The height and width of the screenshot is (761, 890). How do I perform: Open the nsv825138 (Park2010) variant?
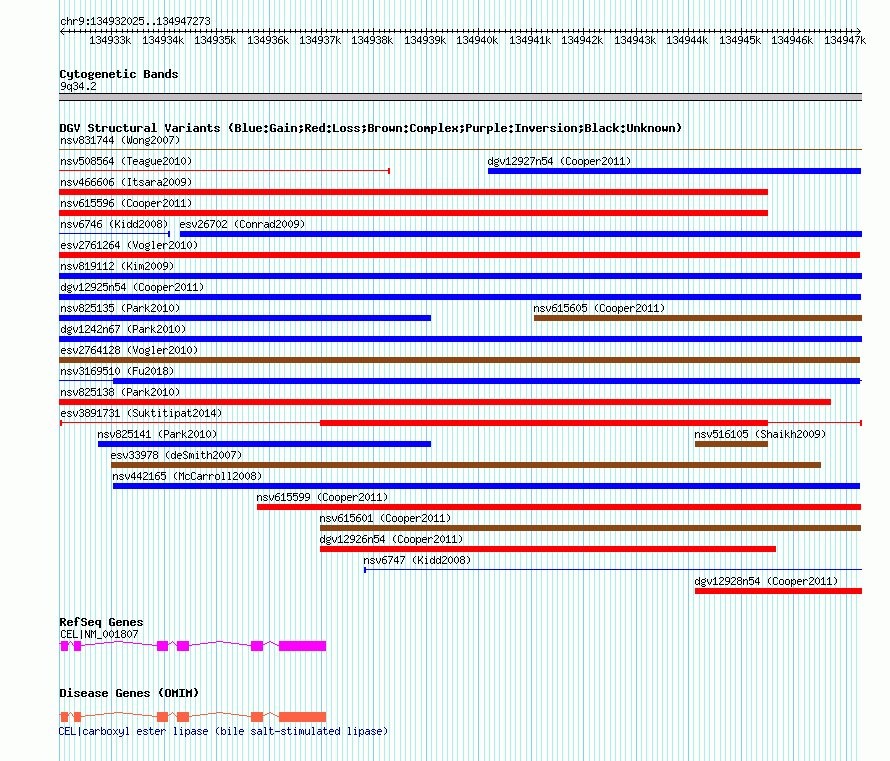click(x=445, y=402)
